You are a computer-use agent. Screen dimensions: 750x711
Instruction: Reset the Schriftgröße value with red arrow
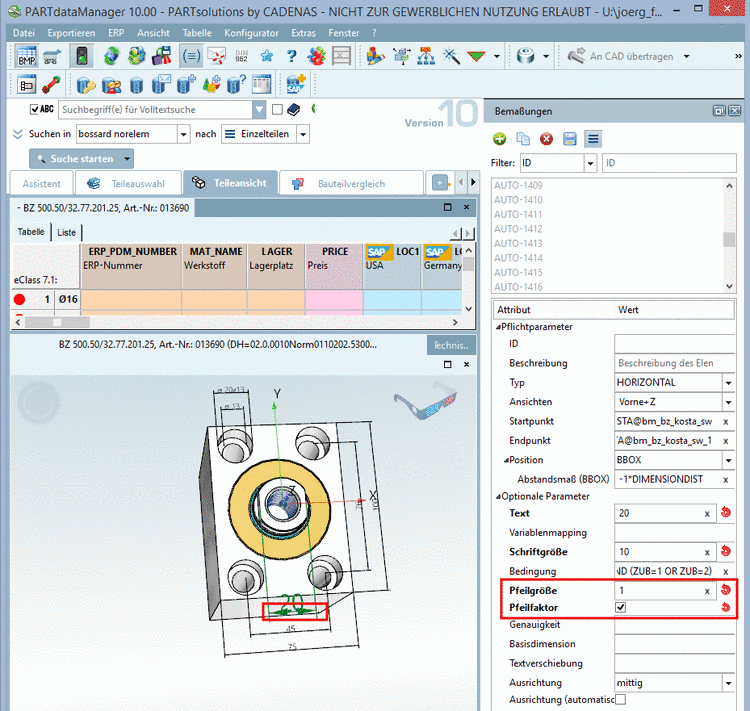(725, 551)
